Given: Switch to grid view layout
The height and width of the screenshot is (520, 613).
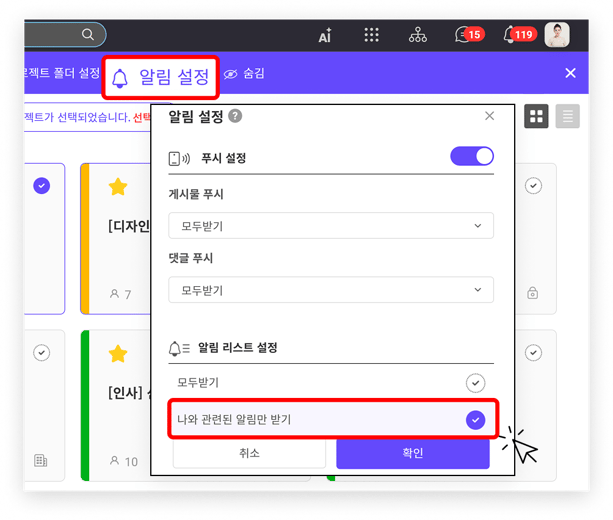Looking at the screenshot, I should pyautogui.click(x=537, y=116).
